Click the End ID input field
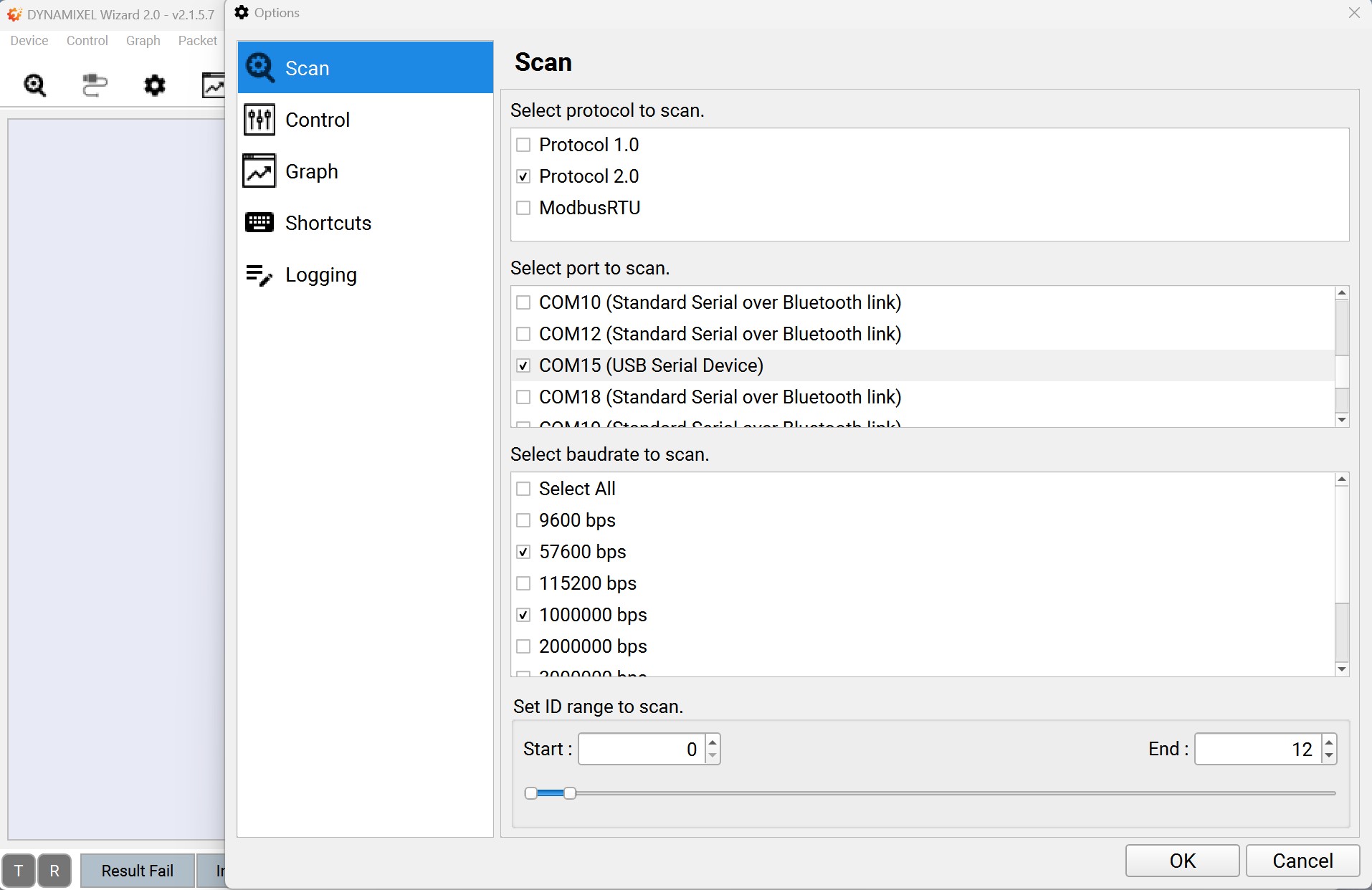 pos(1258,749)
